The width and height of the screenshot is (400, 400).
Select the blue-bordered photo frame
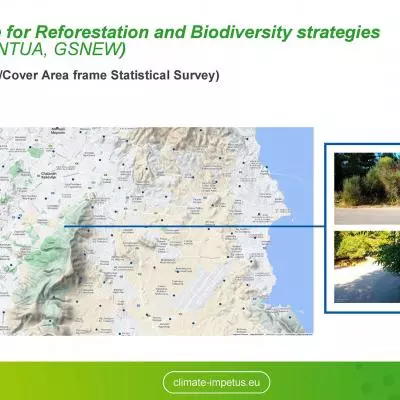[x=362, y=228]
